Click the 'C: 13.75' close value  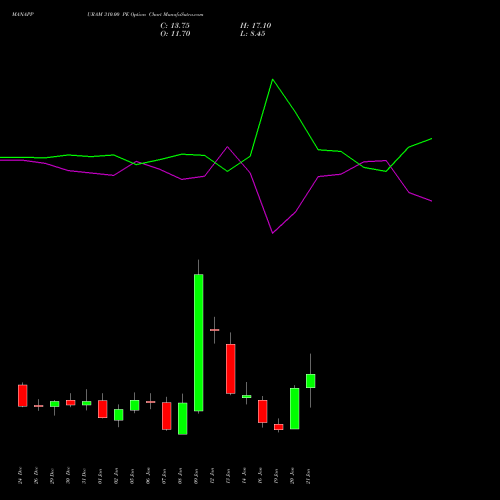point(175,26)
